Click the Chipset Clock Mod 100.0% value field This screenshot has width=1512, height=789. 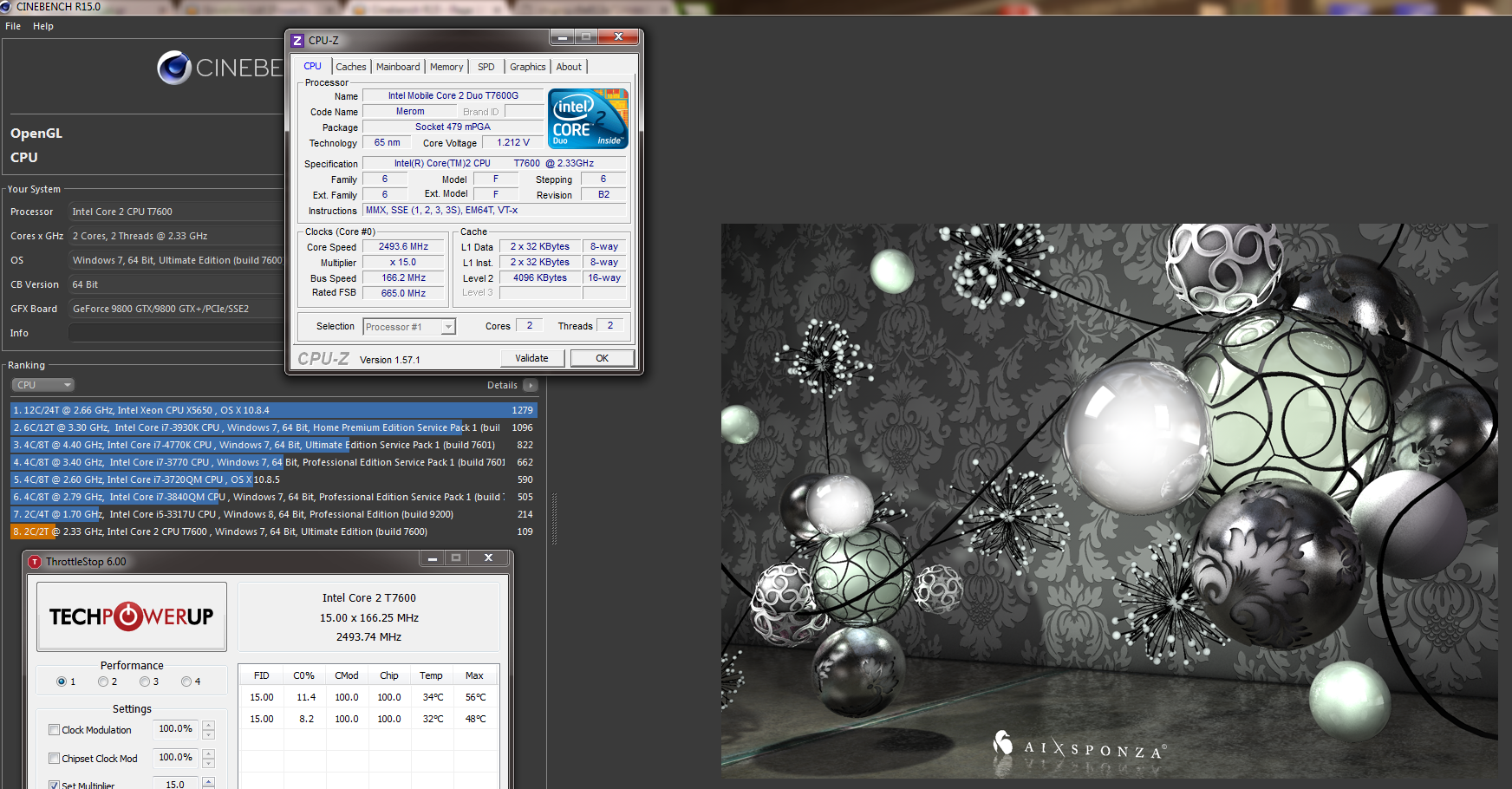[176, 758]
